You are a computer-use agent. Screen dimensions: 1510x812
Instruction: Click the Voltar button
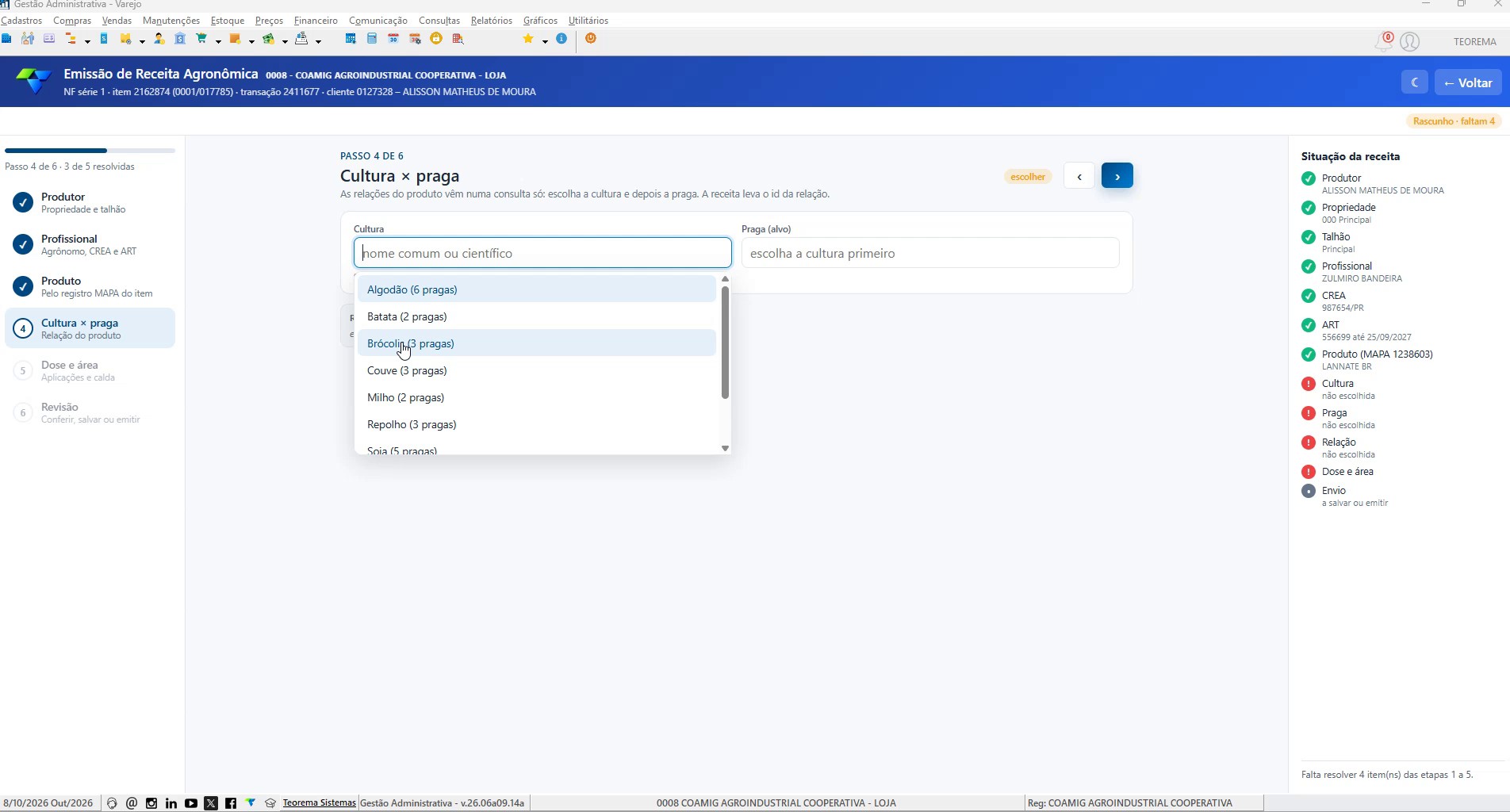point(1468,82)
